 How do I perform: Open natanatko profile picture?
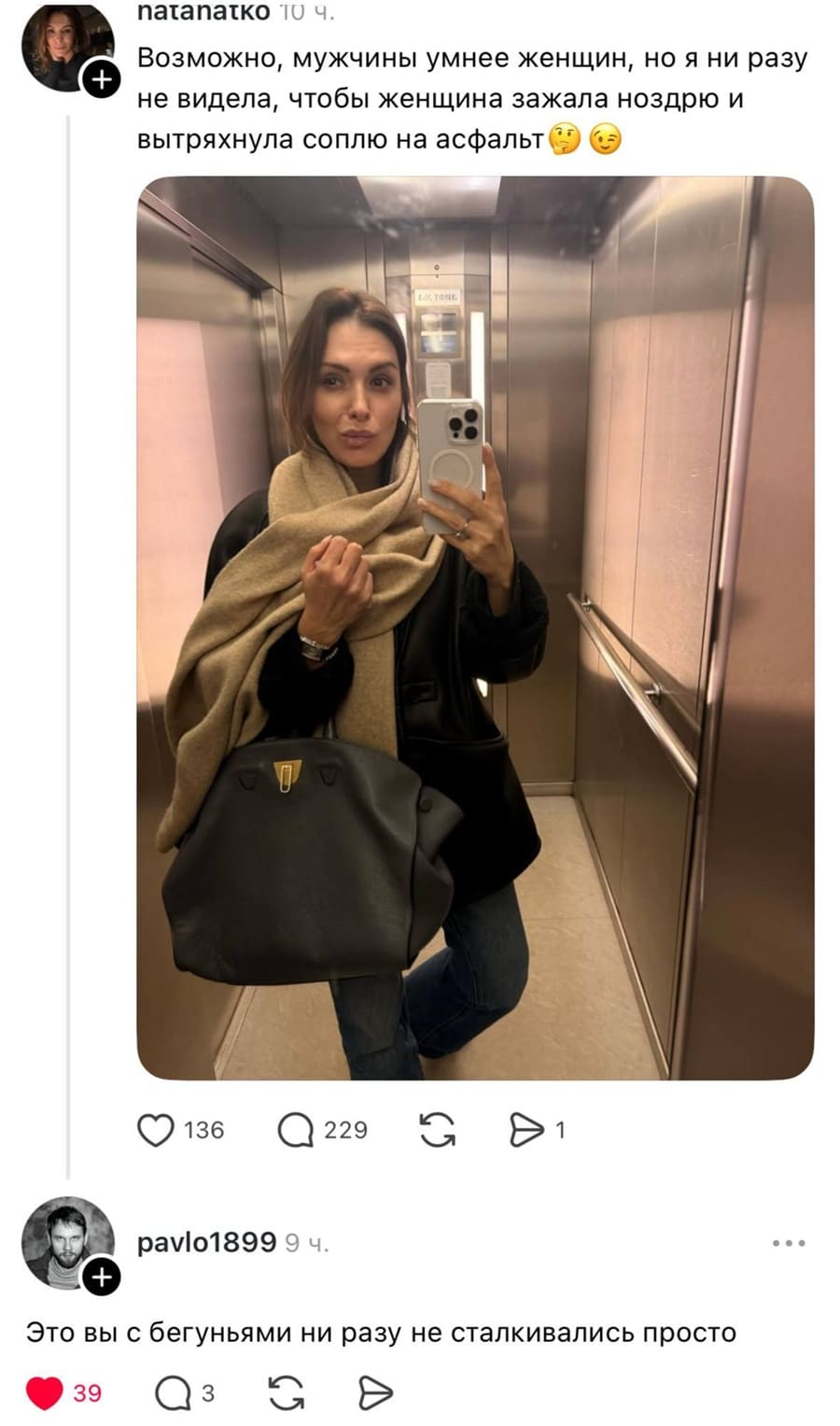click(67, 45)
